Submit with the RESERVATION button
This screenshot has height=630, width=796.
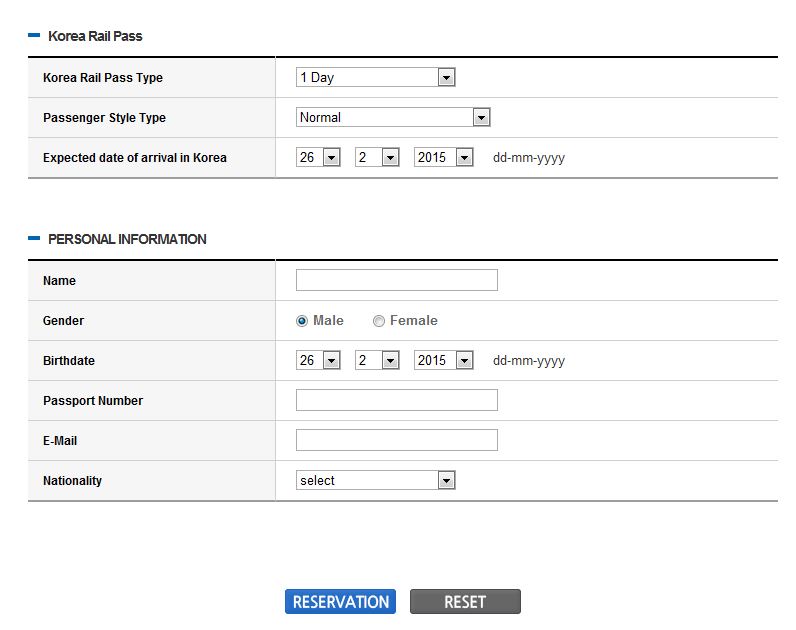tap(340, 602)
